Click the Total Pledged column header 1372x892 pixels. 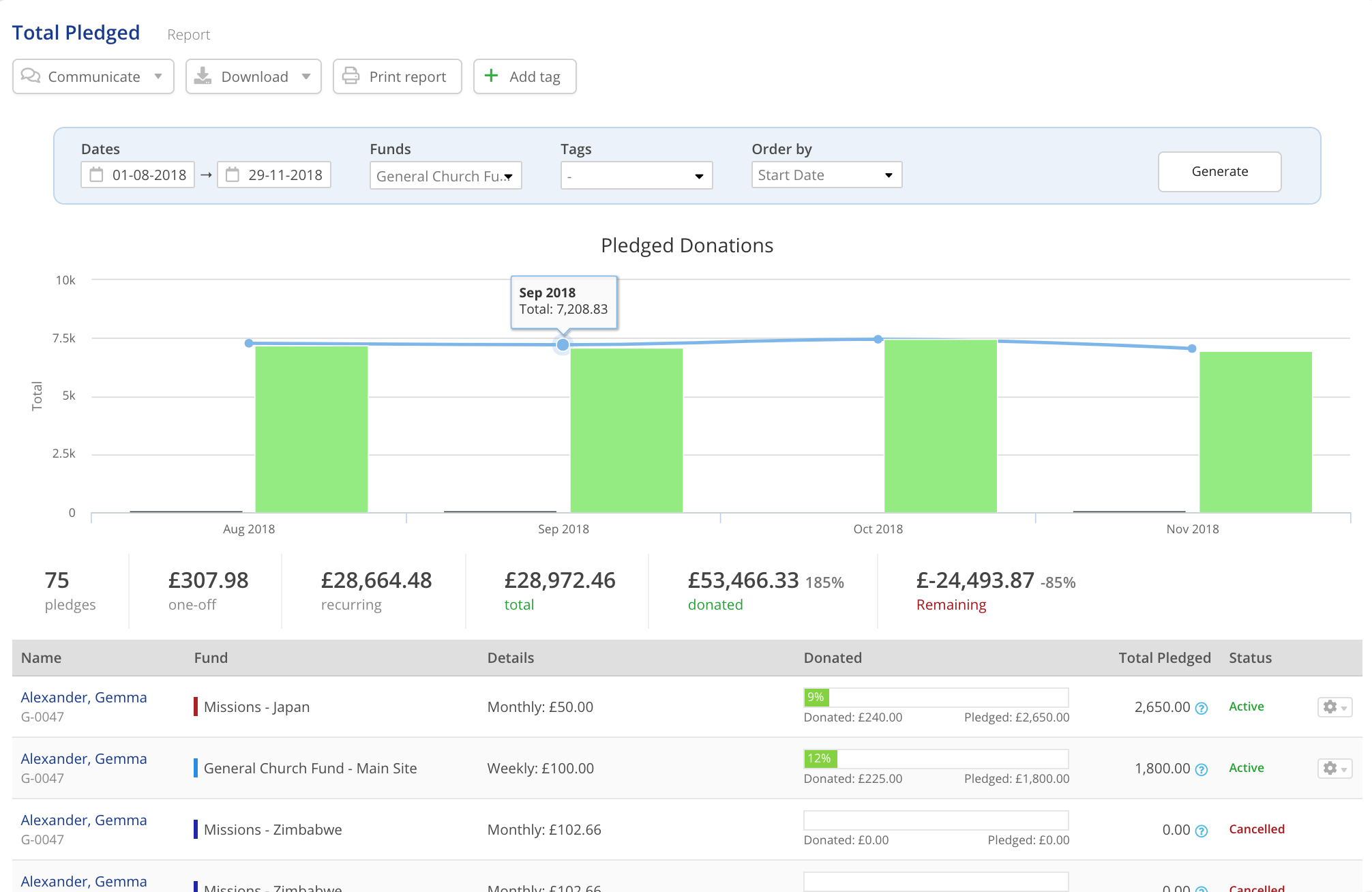click(x=1164, y=657)
